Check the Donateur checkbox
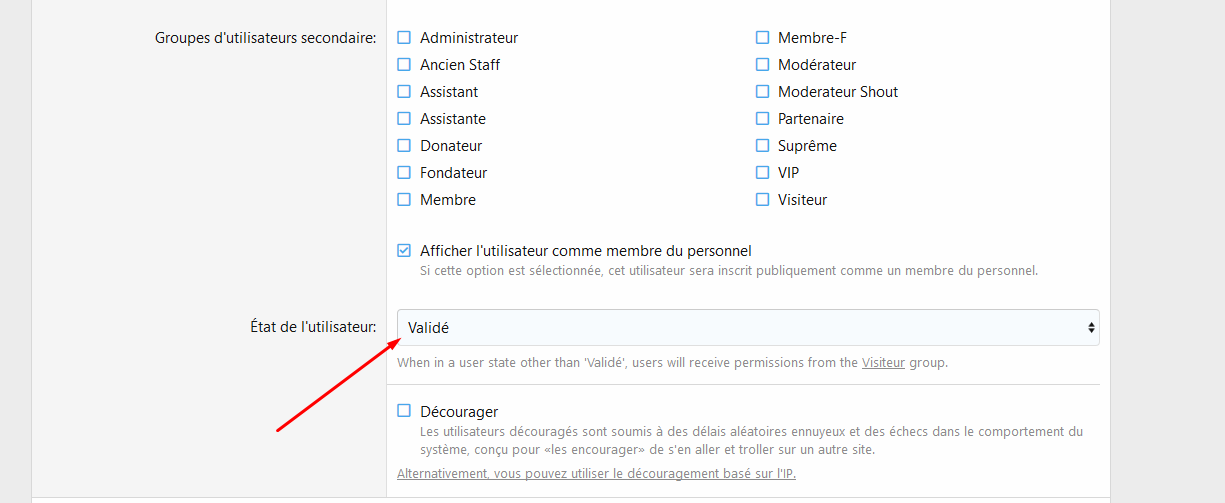Screen dimensions: 1225x503 coord(404,146)
